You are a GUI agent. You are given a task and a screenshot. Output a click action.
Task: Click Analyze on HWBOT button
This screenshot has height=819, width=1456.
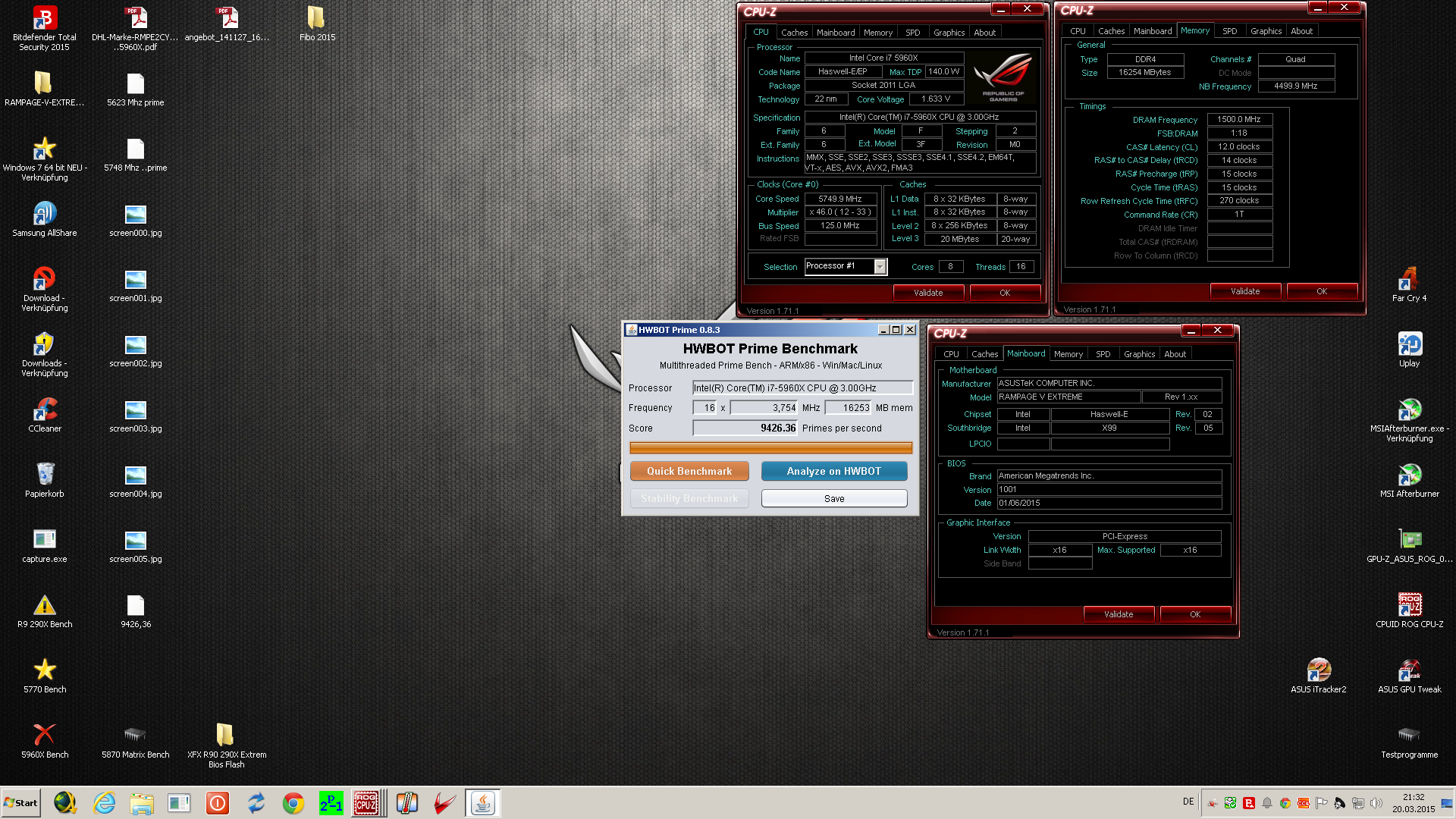[x=834, y=471]
